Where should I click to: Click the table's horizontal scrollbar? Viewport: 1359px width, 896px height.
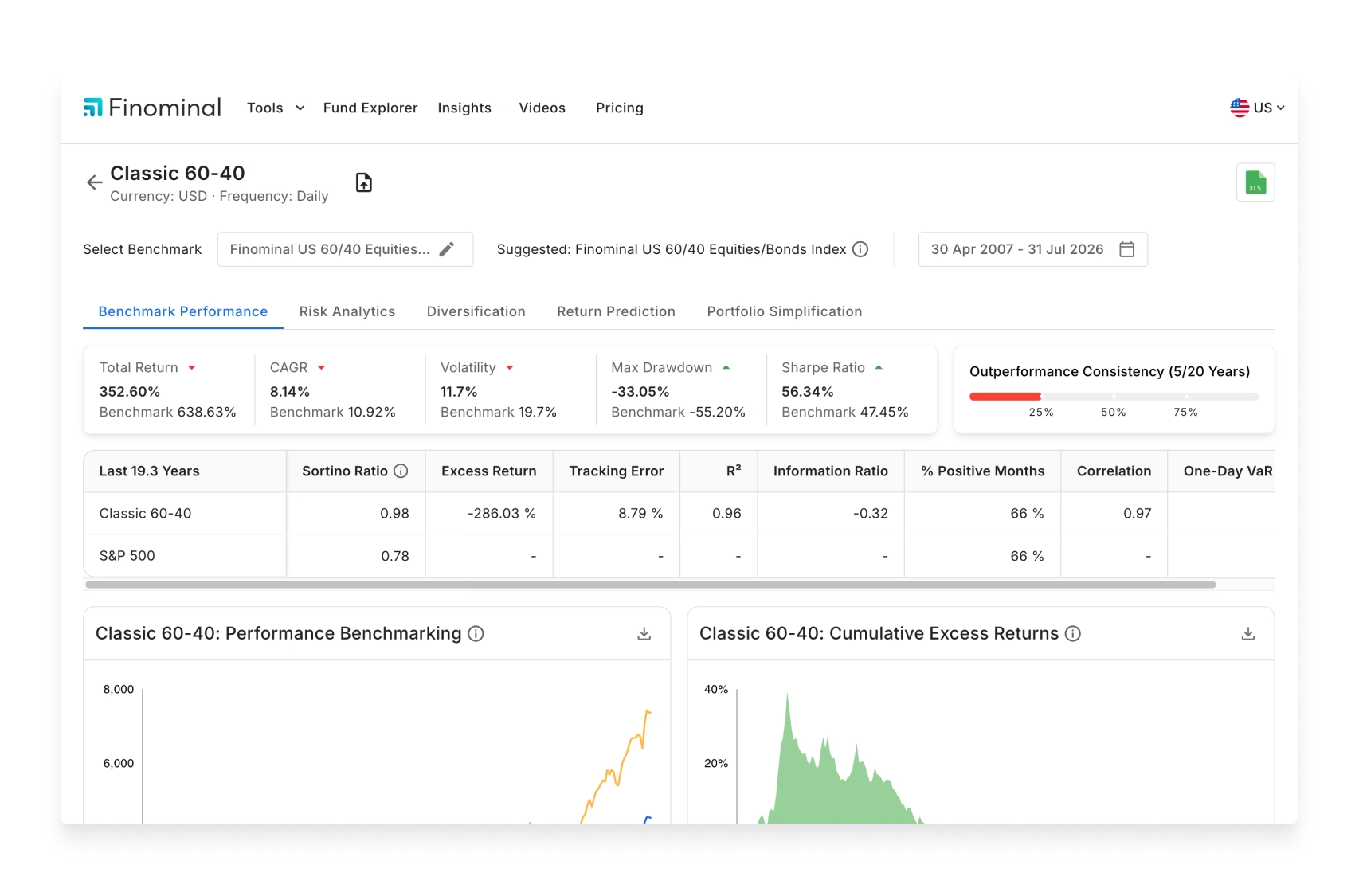point(650,585)
